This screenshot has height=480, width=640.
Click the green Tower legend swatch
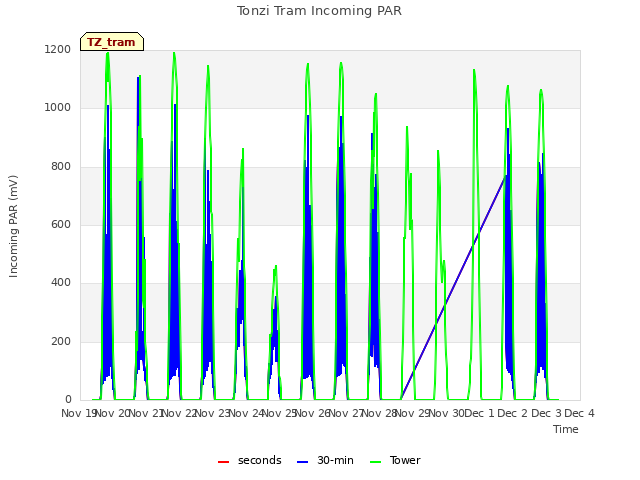point(375,462)
